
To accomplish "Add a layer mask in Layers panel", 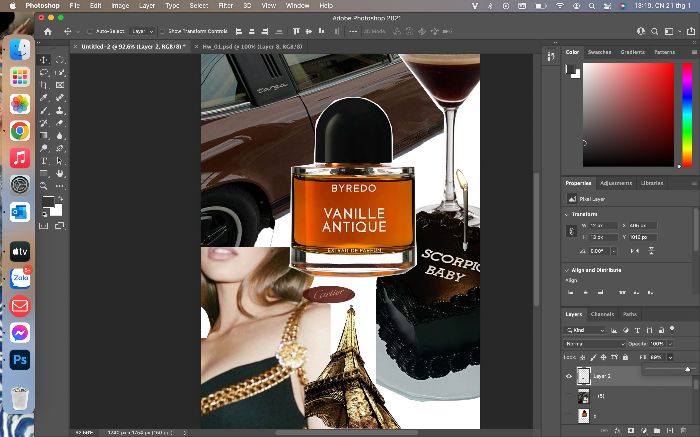I will click(631, 431).
